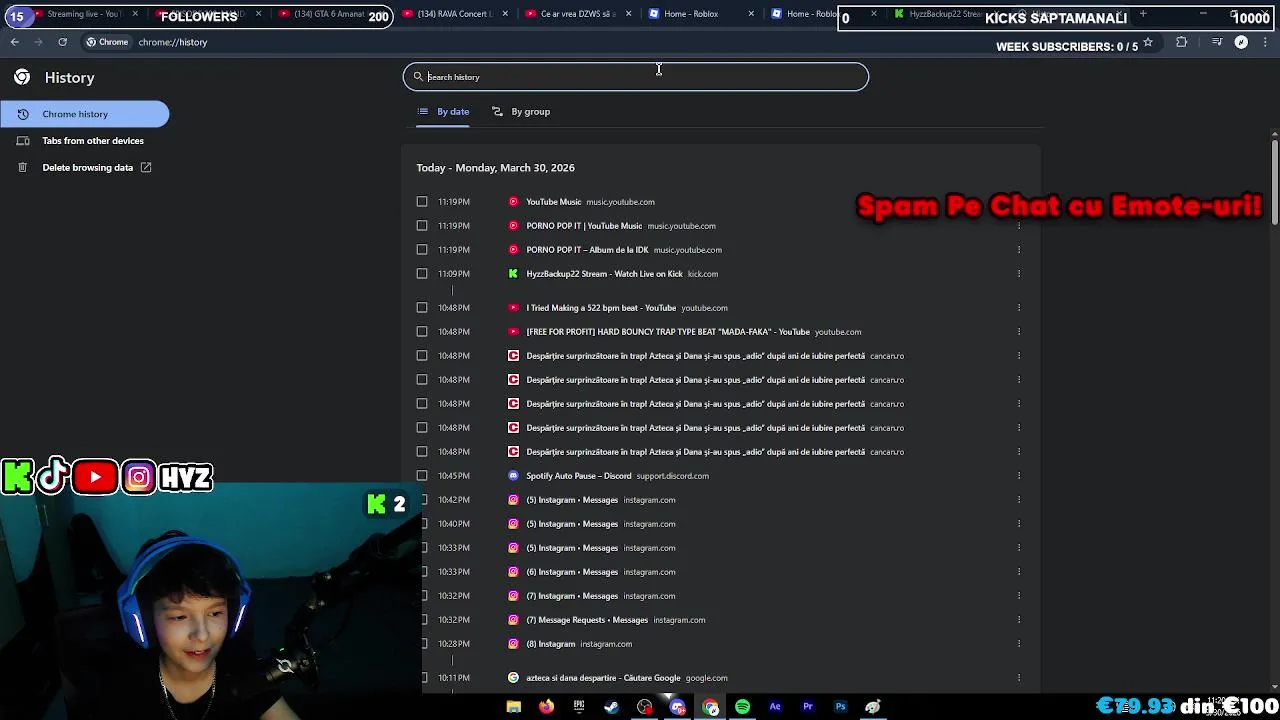1280x720 pixels.
Task: Bookmark this page with the star icon
Action: tap(1148, 42)
